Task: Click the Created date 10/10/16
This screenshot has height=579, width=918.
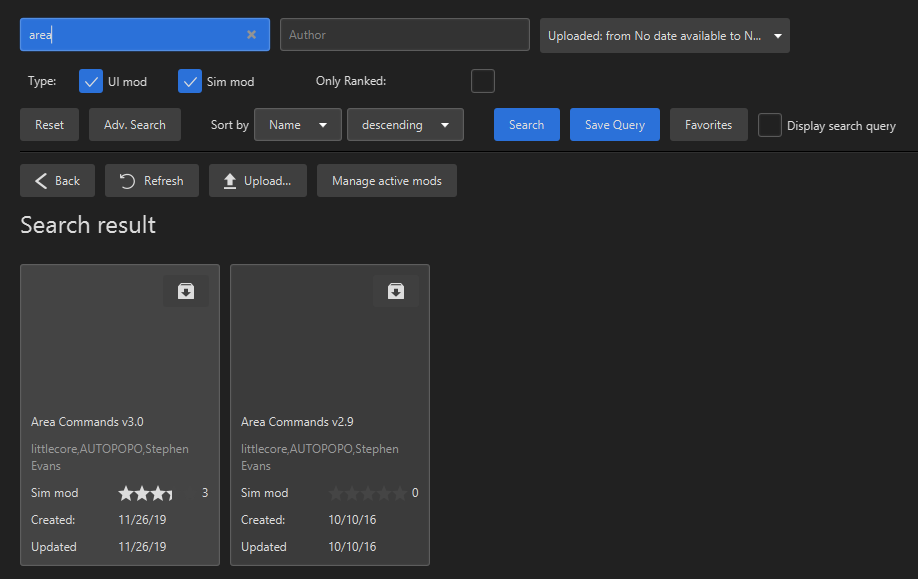Action: 352,520
